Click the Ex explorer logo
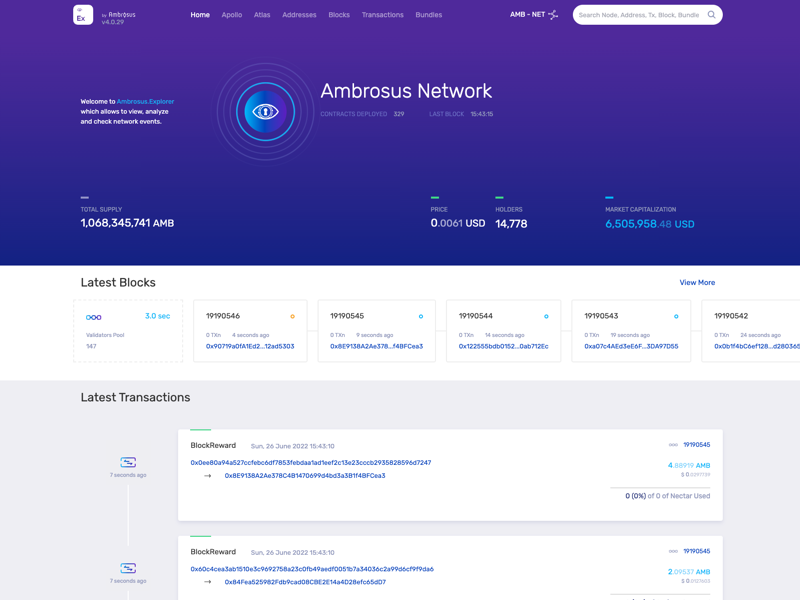The height and width of the screenshot is (600, 800). pos(83,15)
